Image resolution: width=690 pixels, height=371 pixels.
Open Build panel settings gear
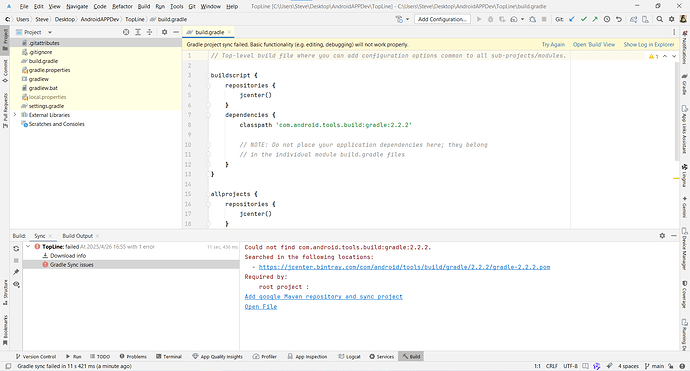[x=662, y=236]
